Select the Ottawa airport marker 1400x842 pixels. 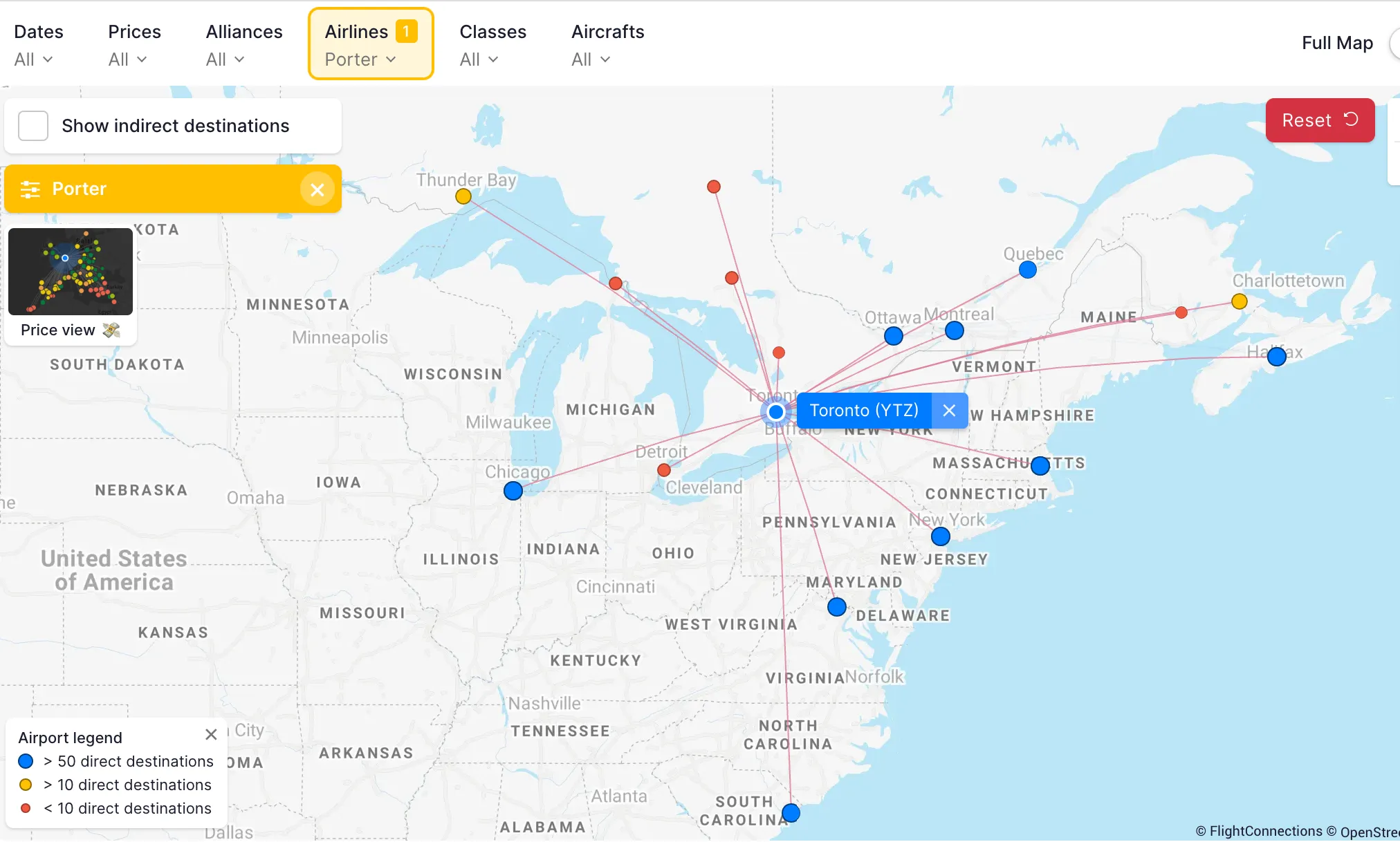coord(894,336)
